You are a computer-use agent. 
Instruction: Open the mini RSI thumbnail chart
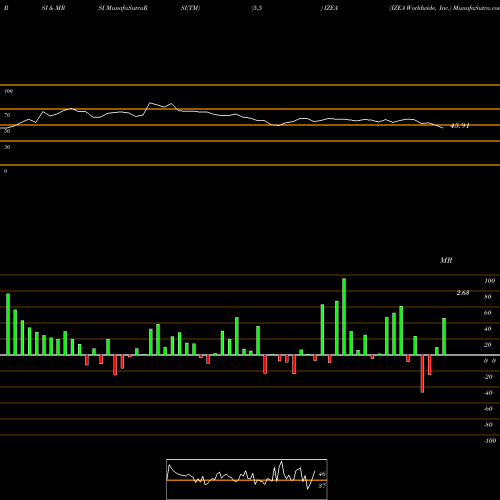click(x=247, y=479)
